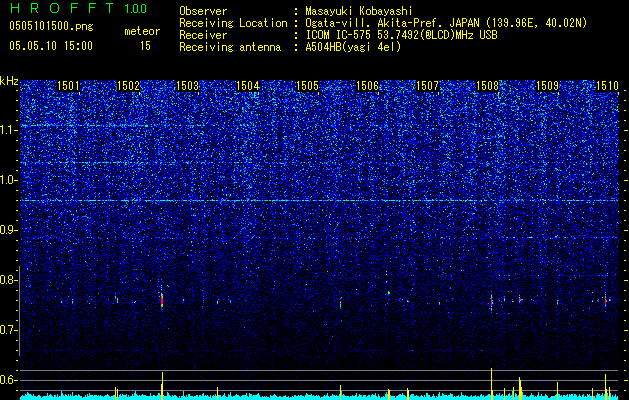Select the file name 0505101500.png

tap(51, 26)
